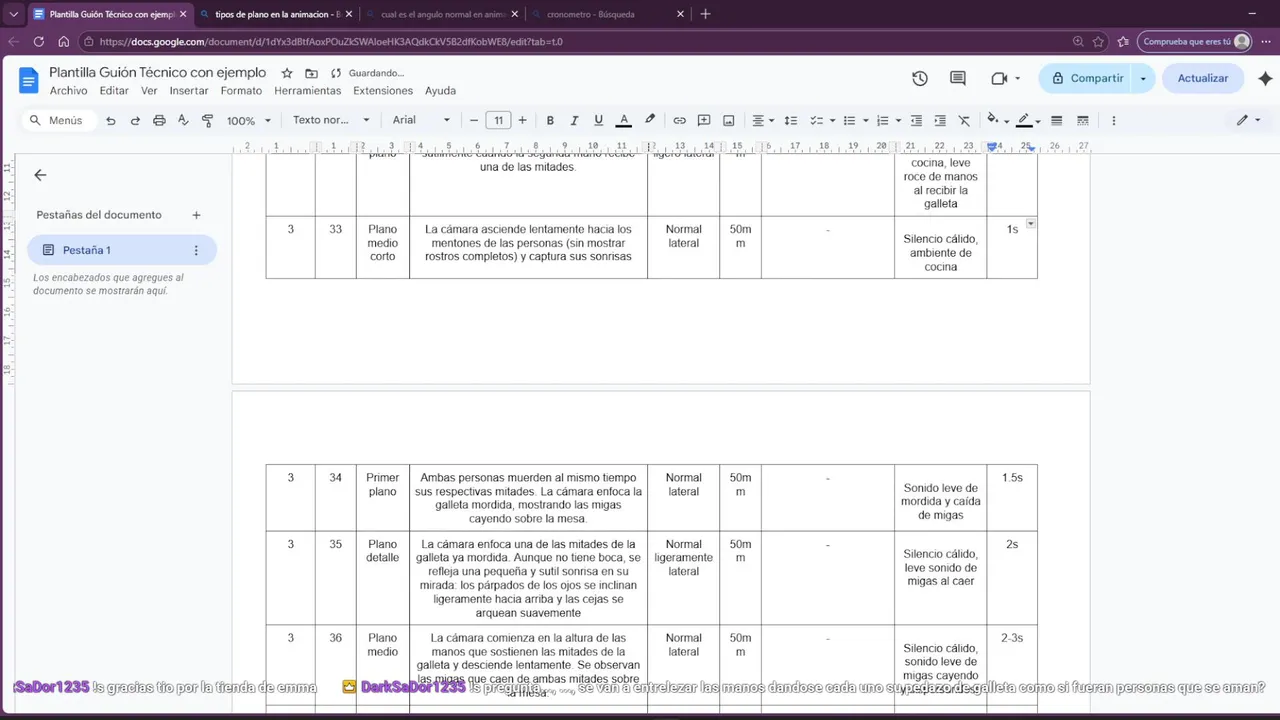Click the Compartir button
This screenshot has height=720, width=1280.
pyautogui.click(x=1086, y=78)
